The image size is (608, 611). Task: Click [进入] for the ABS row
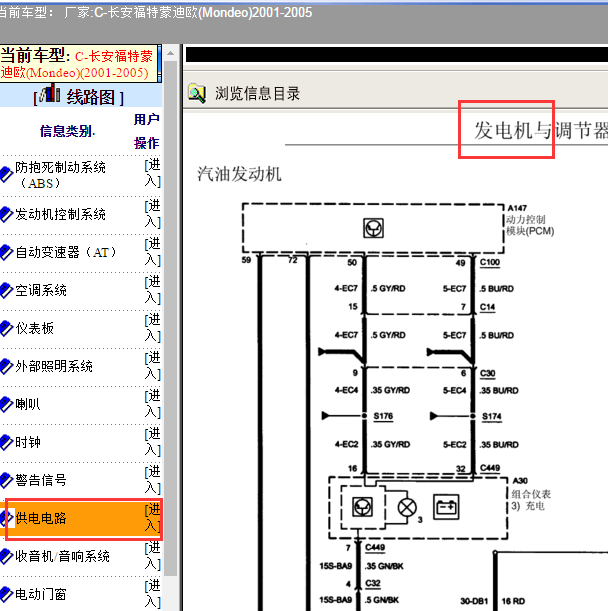point(152,173)
